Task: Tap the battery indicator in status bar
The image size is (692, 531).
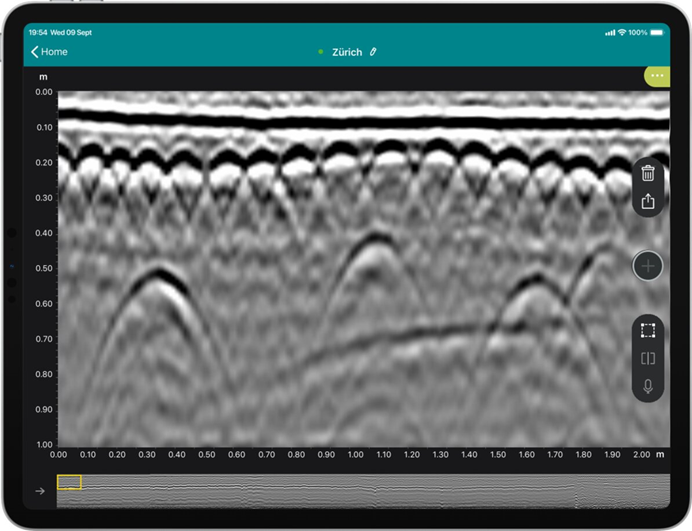Action: click(657, 33)
